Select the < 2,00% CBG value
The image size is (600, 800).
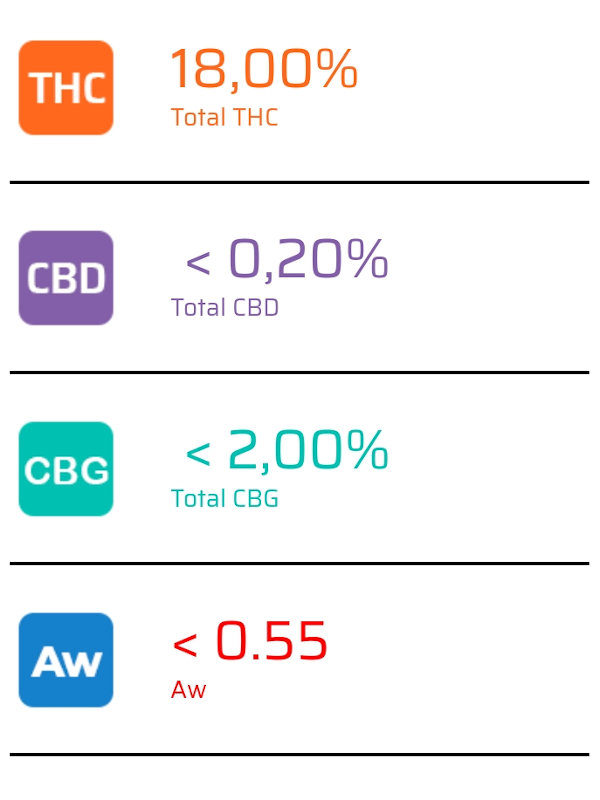tap(287, 450)
